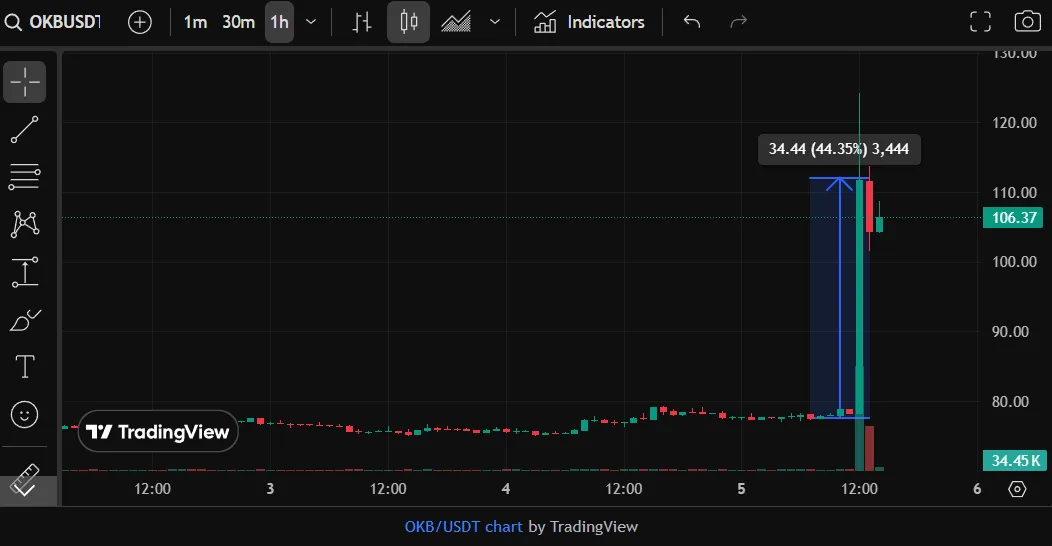1052x546 pixels.
Task: Click date label 3 on time axis
Action: pos(270,489)
